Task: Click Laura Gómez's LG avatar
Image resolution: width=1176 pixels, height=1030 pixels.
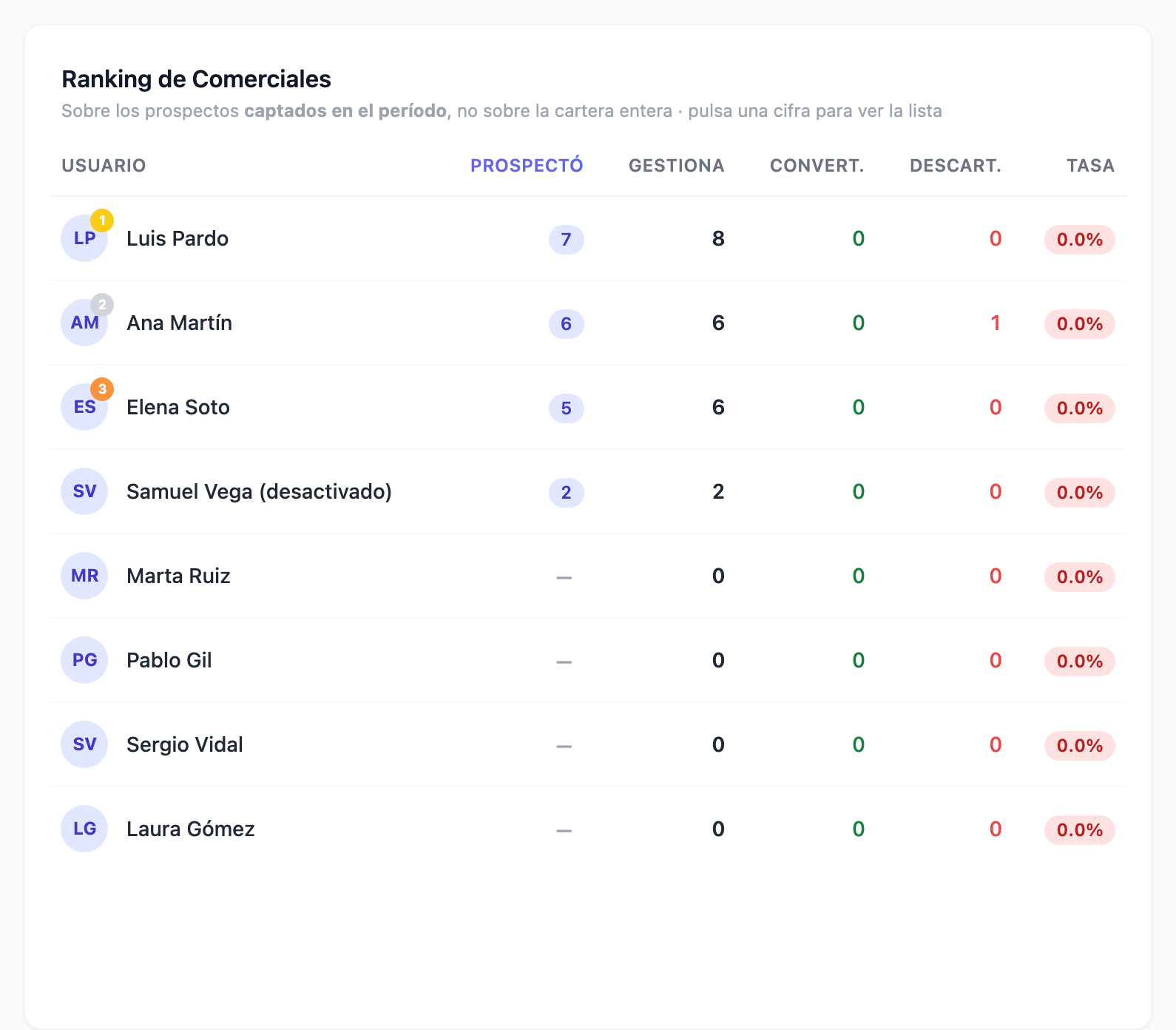Action: 84,829
